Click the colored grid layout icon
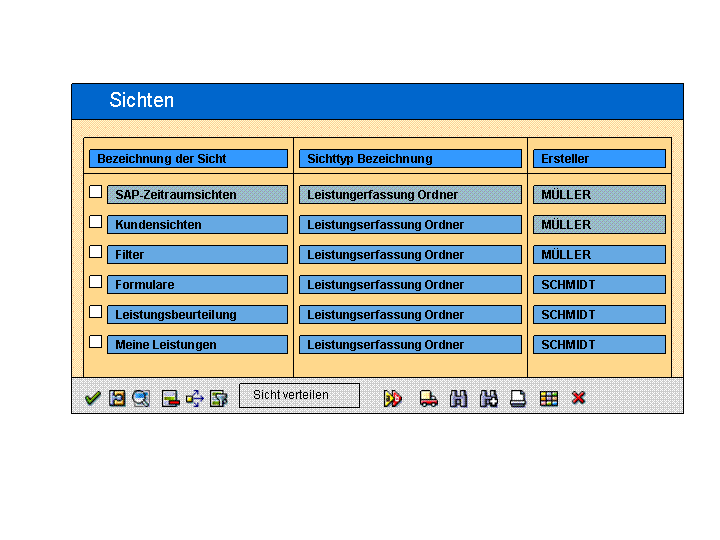This screenshot has height=540, width=720. tap(549, 398)
